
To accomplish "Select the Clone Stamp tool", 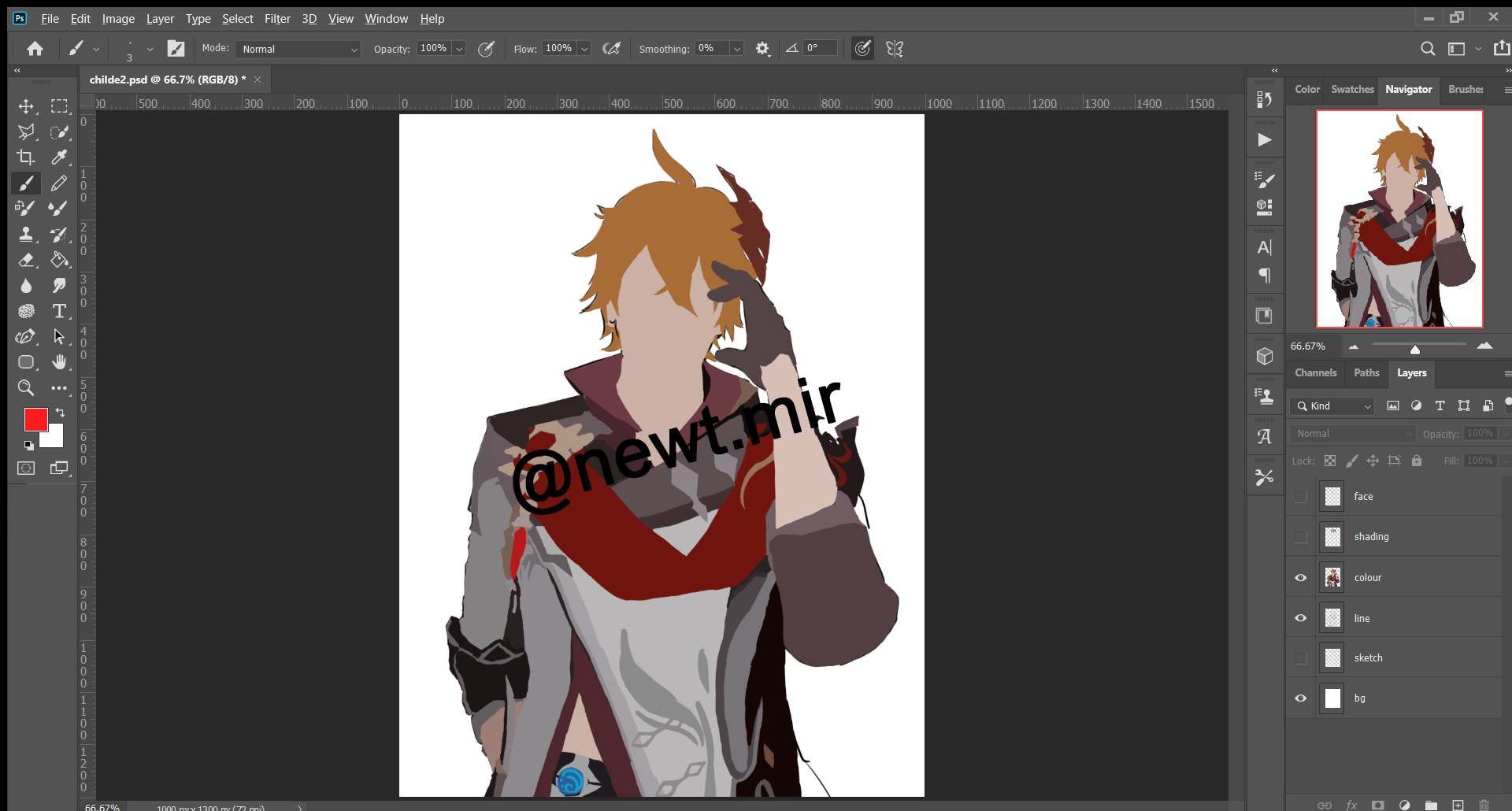I will (x=26, y=234).
